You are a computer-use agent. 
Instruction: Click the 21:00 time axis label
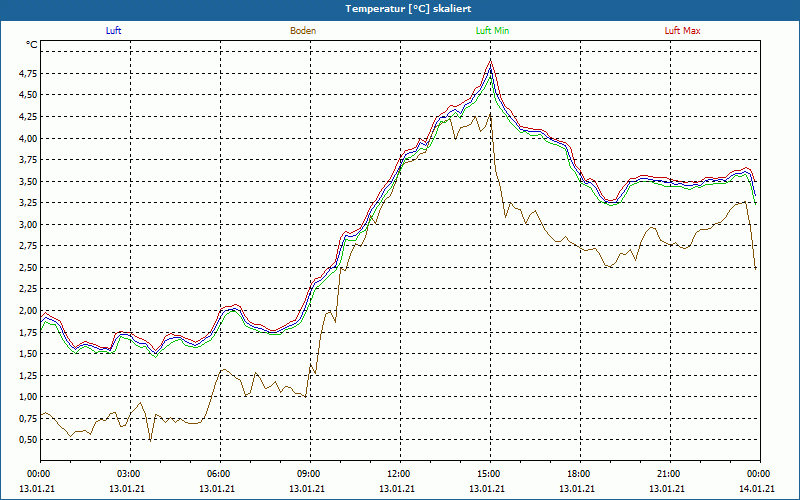[670, 474]
